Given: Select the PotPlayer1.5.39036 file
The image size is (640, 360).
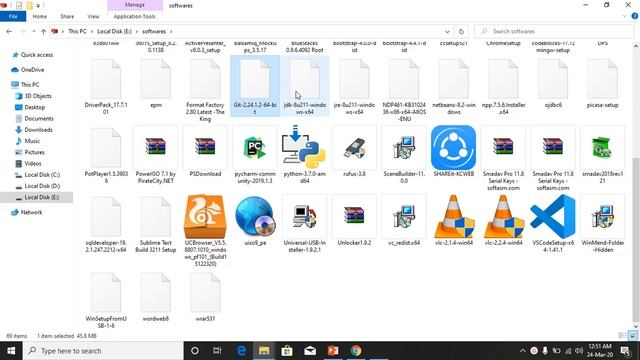Looking at the screenshot, I should (x=106, y=155).
